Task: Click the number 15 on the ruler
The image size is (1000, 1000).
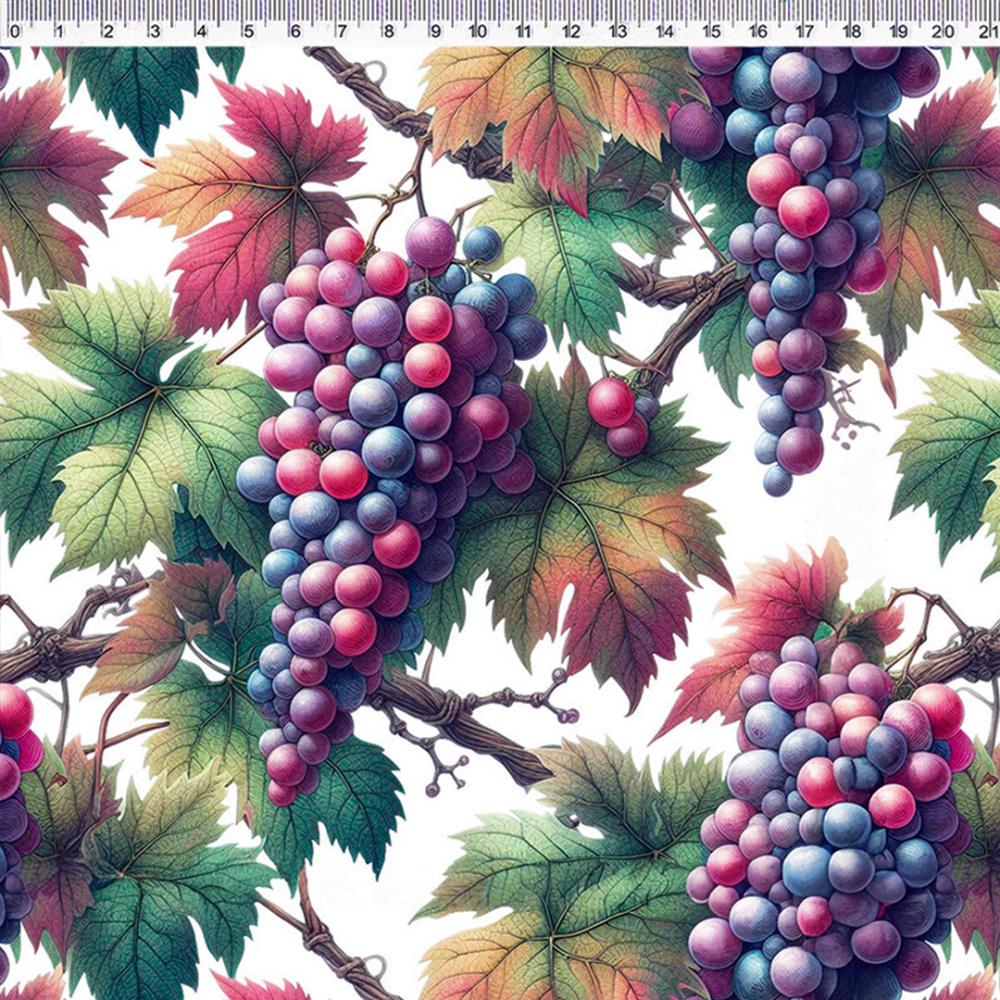Action: pyautogui.click(x=711, y=32)
